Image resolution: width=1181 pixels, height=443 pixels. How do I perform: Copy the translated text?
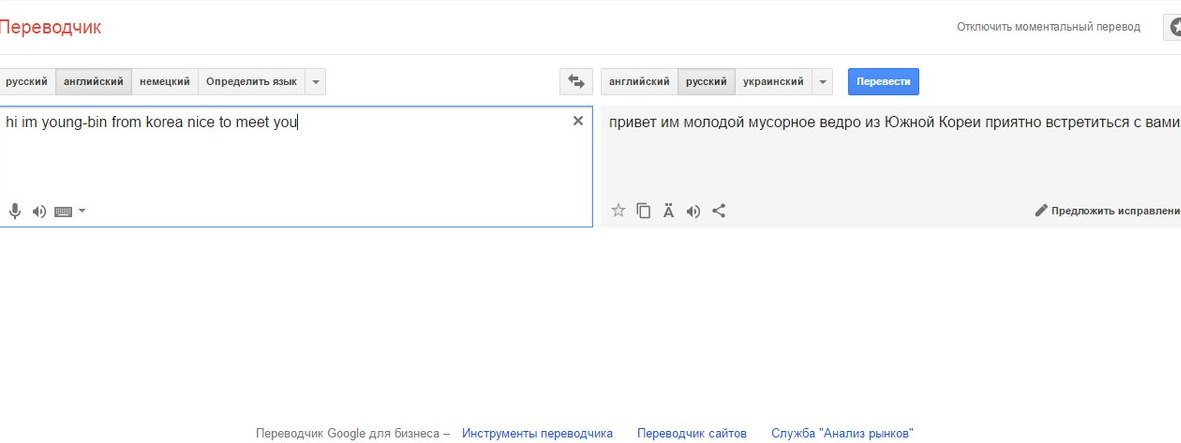coord(643,210)
